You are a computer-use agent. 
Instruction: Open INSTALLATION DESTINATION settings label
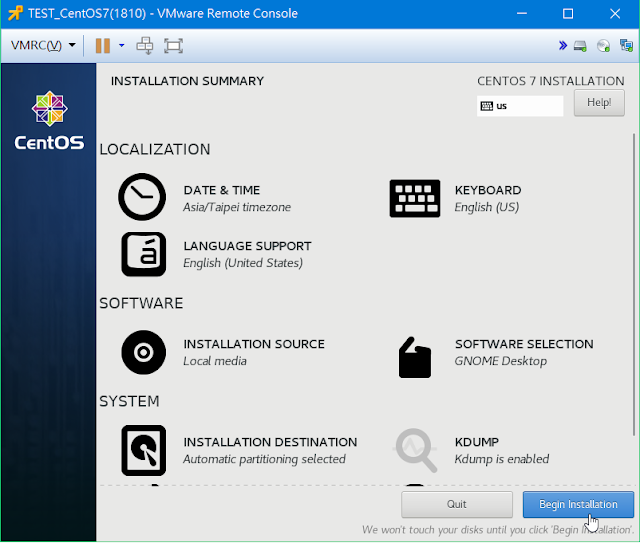(270, 442)
